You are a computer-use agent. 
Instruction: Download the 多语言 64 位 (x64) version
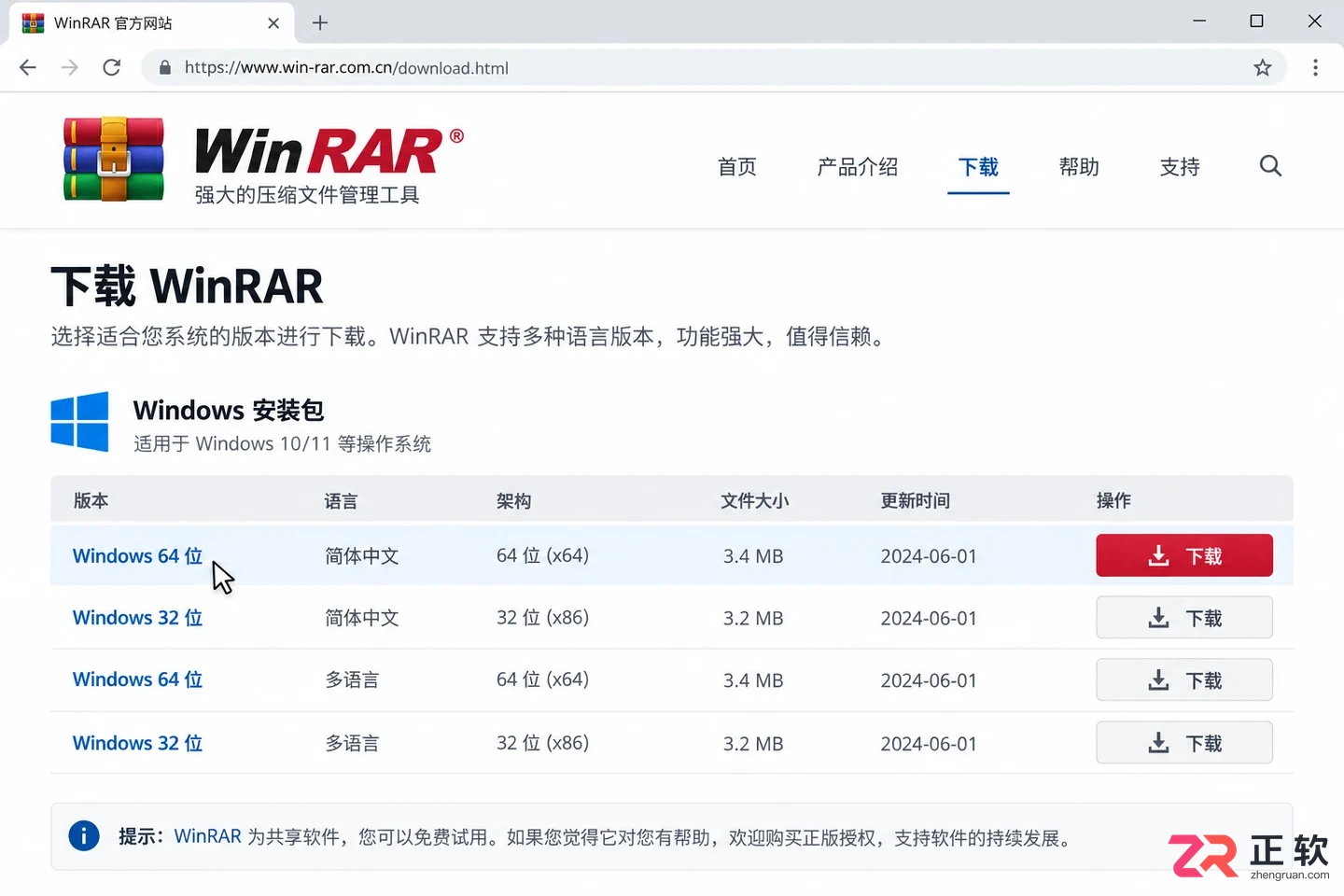[x=1184, y=679]
